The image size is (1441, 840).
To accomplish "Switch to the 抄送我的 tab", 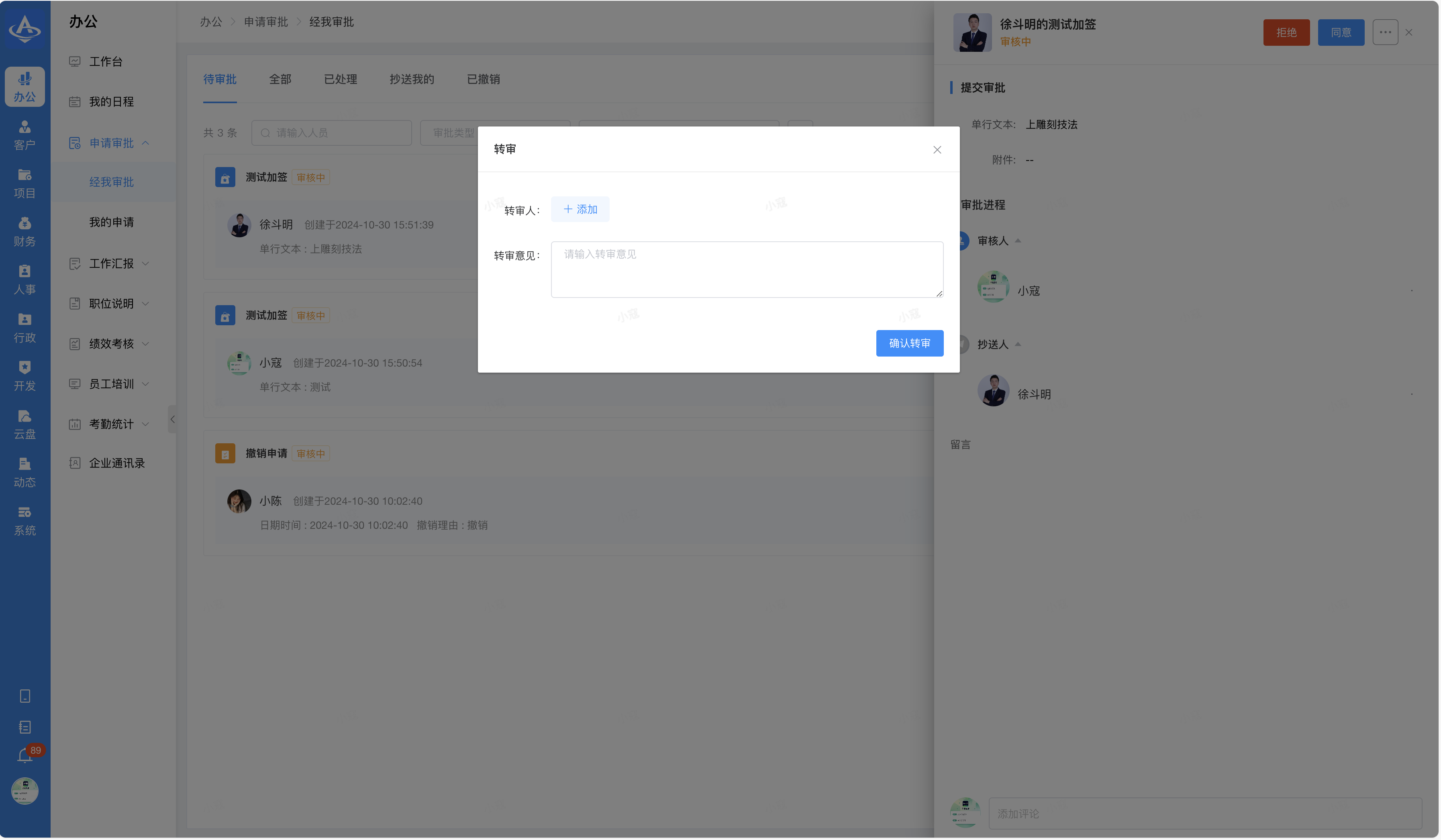I will coord(412,80).
